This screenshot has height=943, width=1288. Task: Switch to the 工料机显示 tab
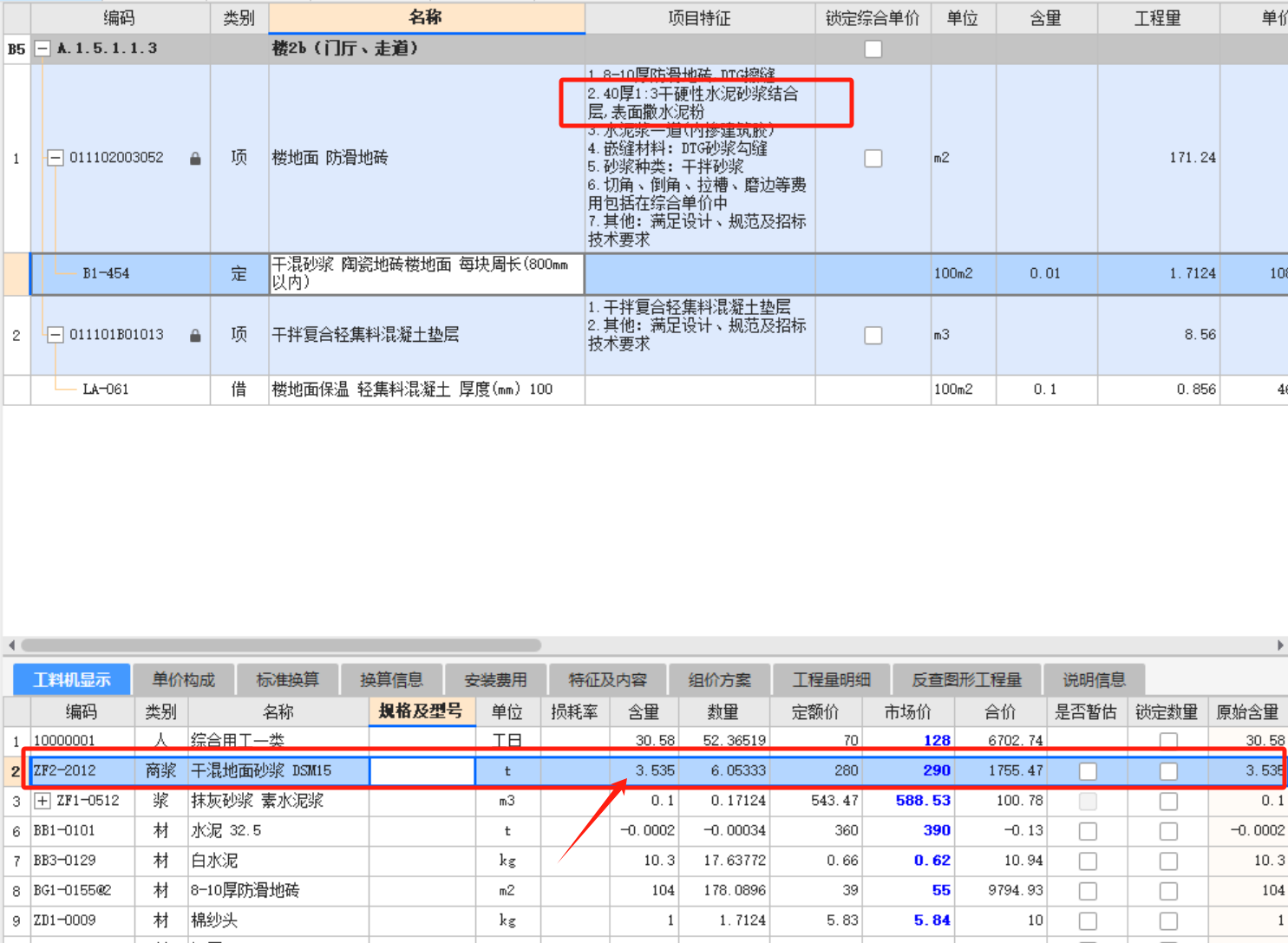click(x=72, y=680)
